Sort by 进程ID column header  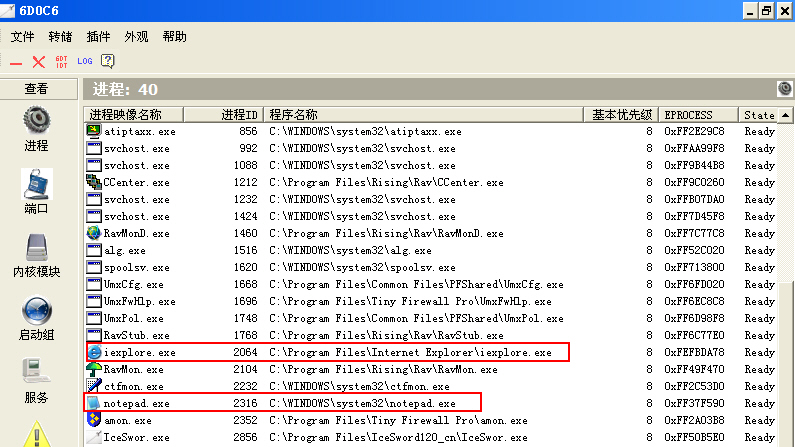[224, 115]
